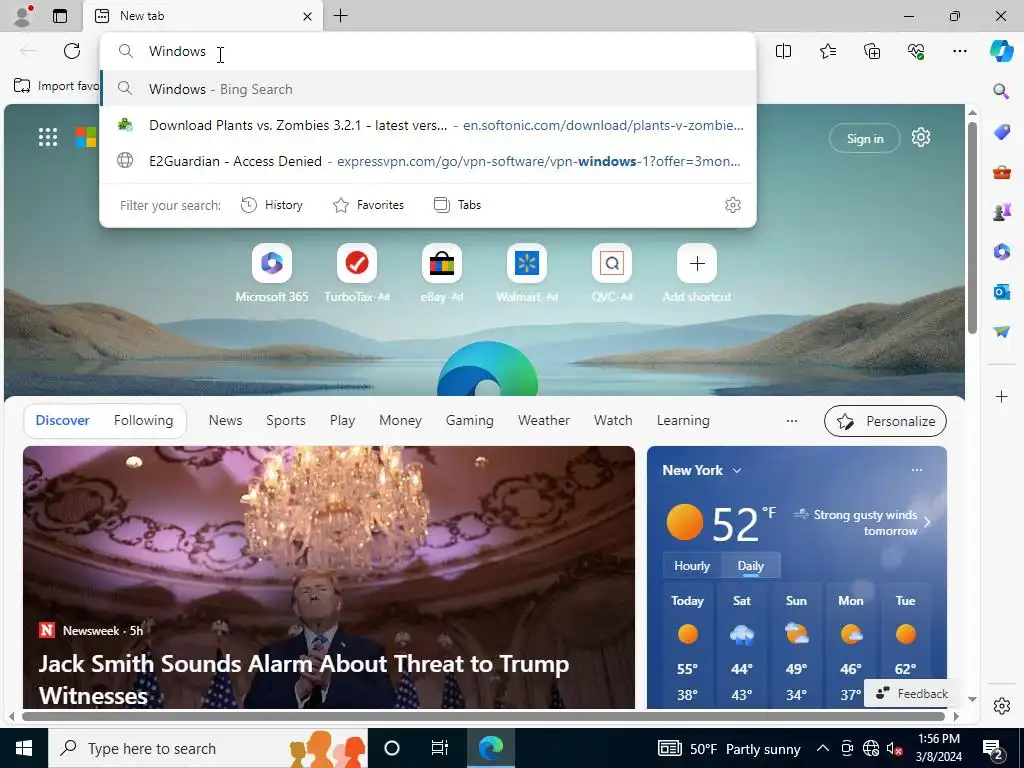1024x768 pixels.
Task: Open Jack Smith Sounds Alarm article
Action: click(304, 679)
